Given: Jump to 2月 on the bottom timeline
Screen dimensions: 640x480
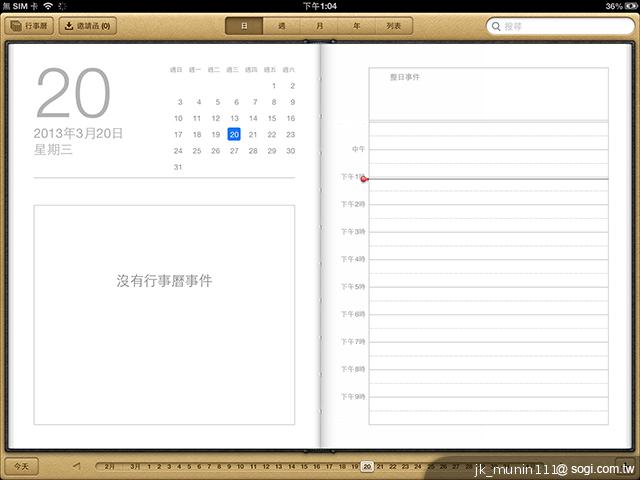Looking at the screenshot, I should [109, 466].
